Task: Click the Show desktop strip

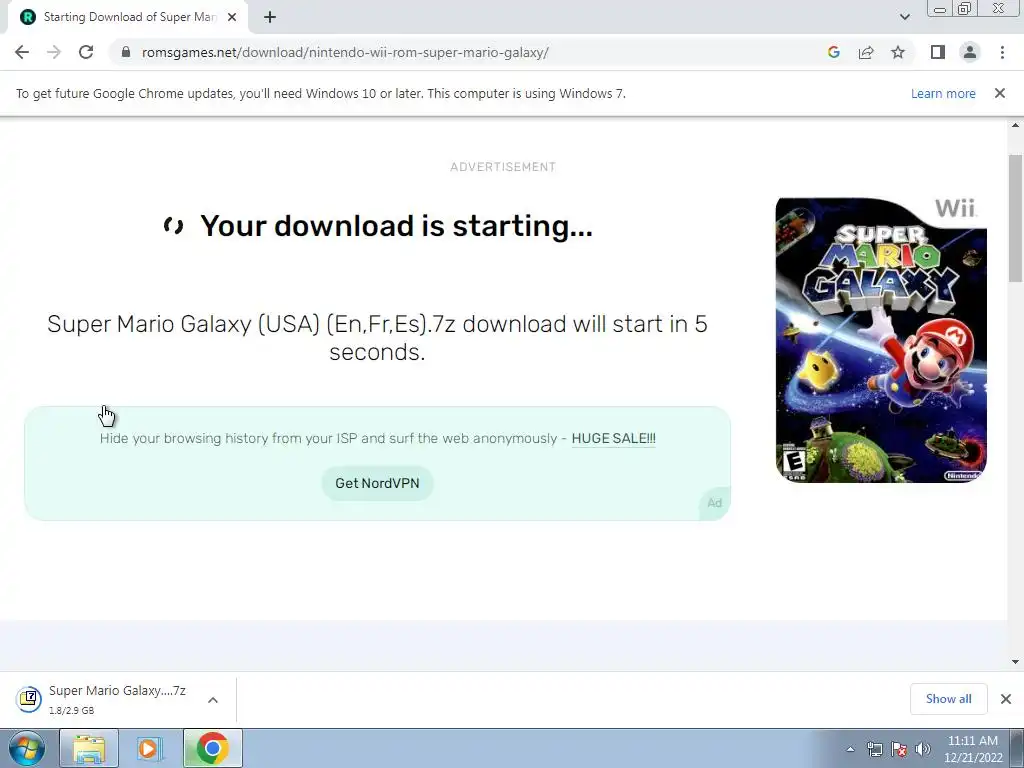Action: (x=1017, y=748)
